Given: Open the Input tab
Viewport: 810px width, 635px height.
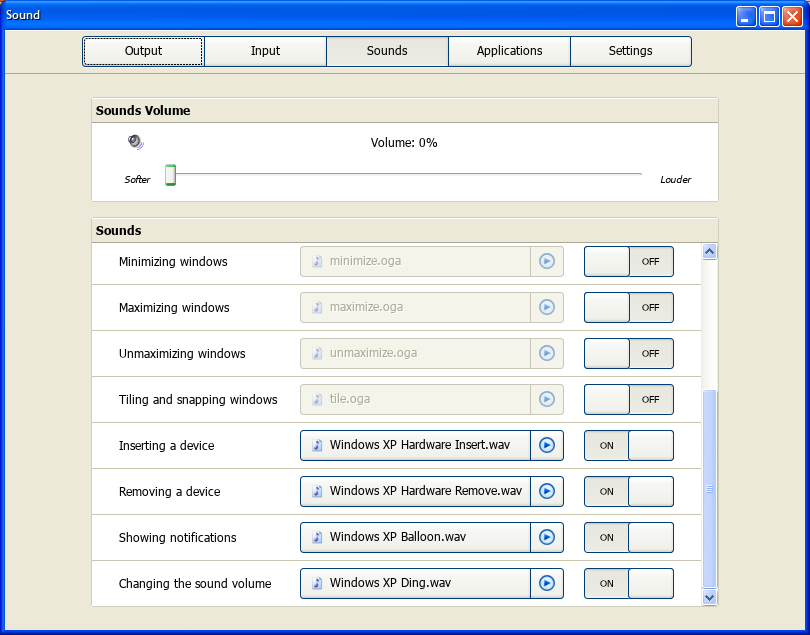Looking at the screenshot, I should tap(266, 51).
